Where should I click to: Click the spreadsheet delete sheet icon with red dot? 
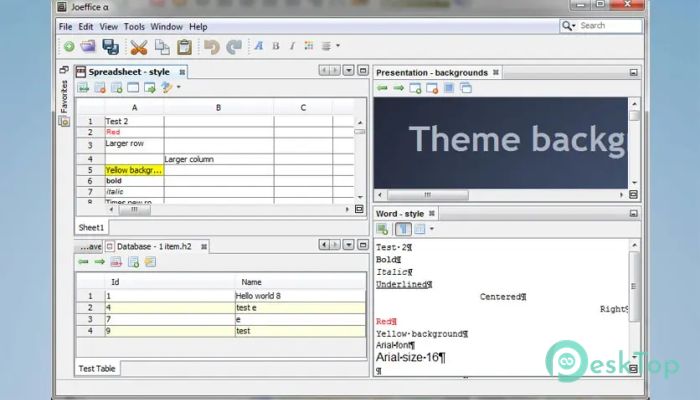click(x=100, y=88)
